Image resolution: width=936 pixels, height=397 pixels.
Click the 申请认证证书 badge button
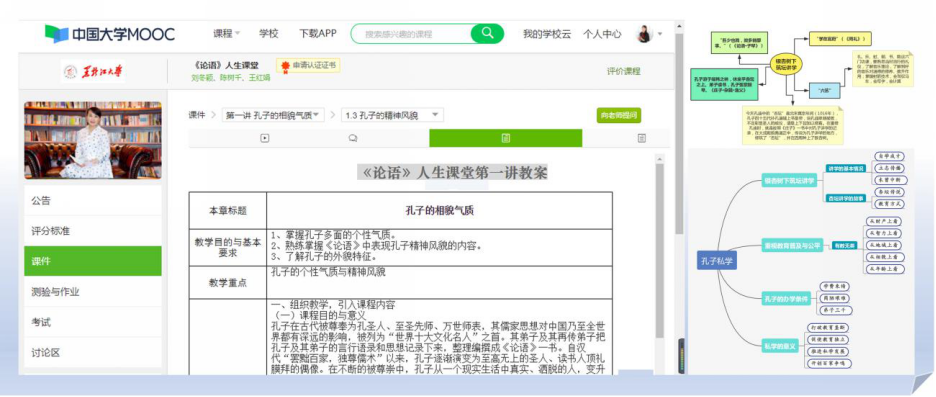[308, 65]
